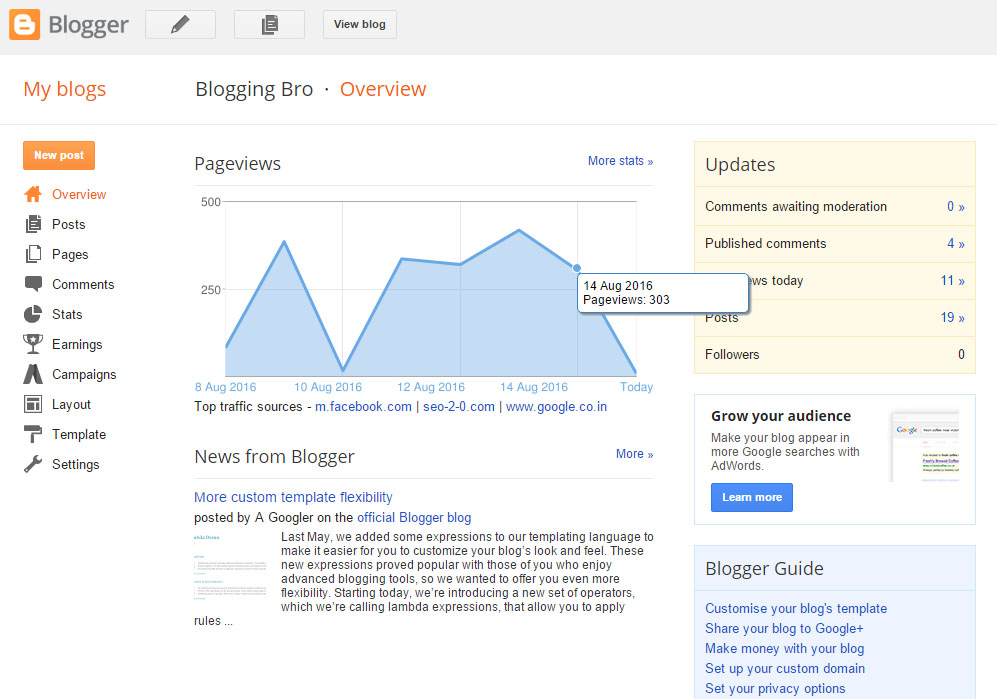The width and height of the screenshot is (997, 699).
Task: Click the Template paint roller icon
Action: click(x=33, y=434)
